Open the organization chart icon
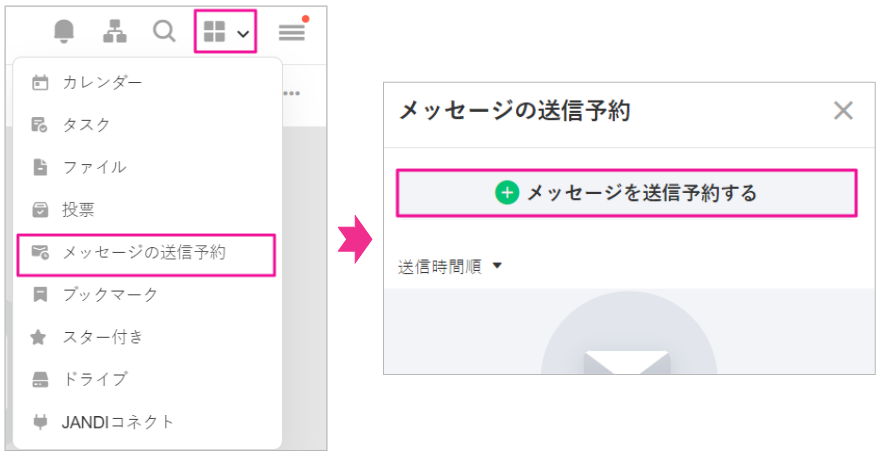 coord(115,32)
